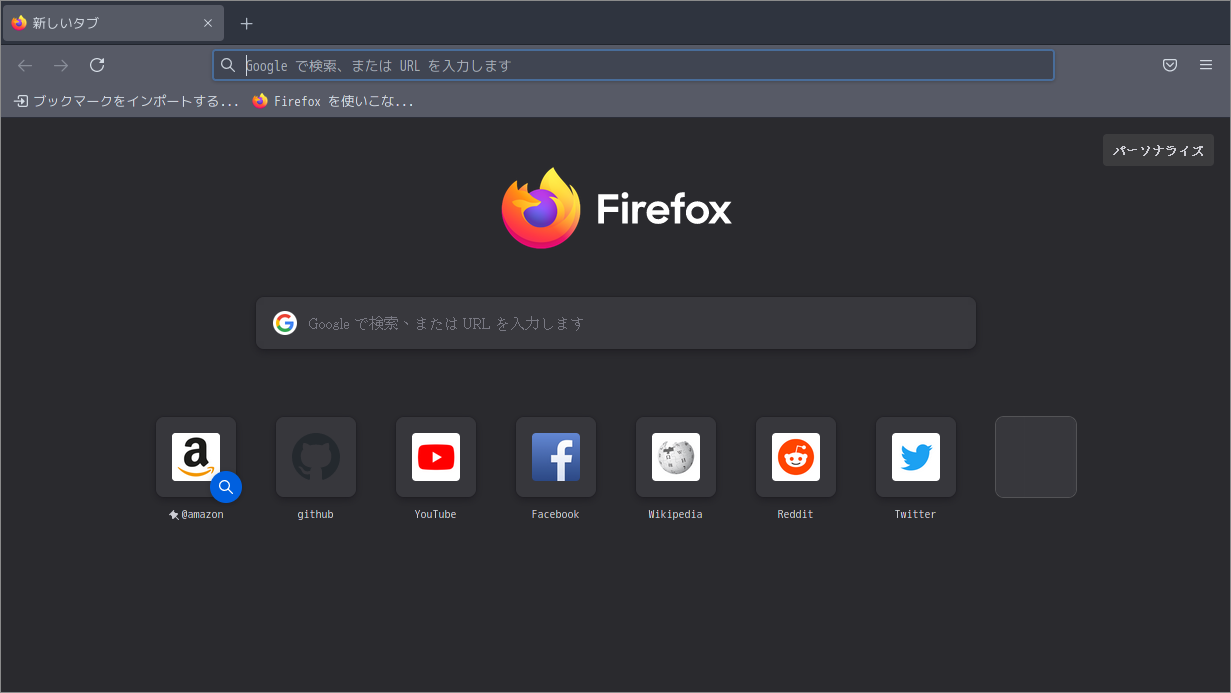Click the Reddit label text
This screenshot has height=693, width=1231.
pos(796,515)
